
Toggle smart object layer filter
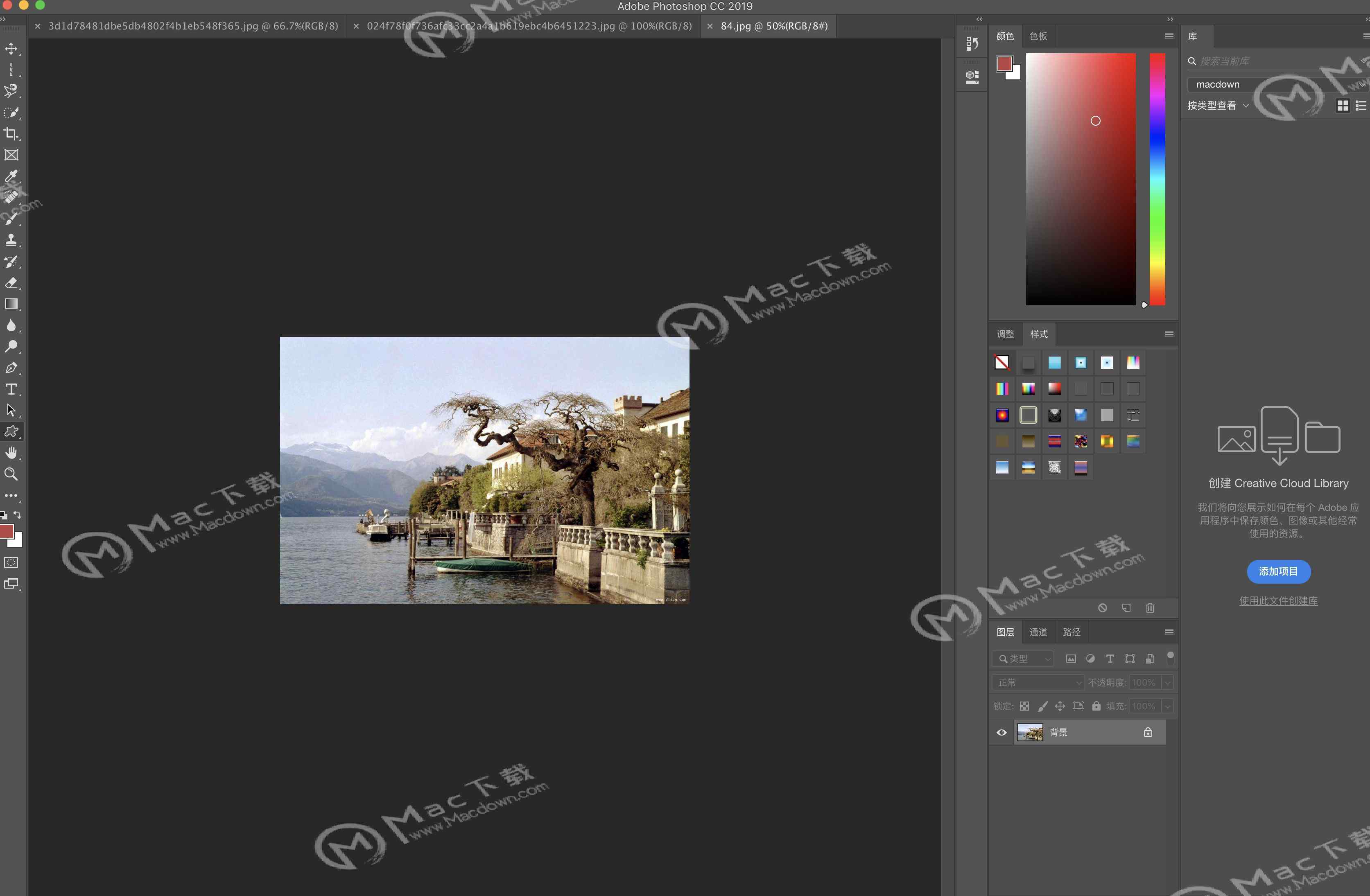pyautogui.click(x=1150, y=659)
